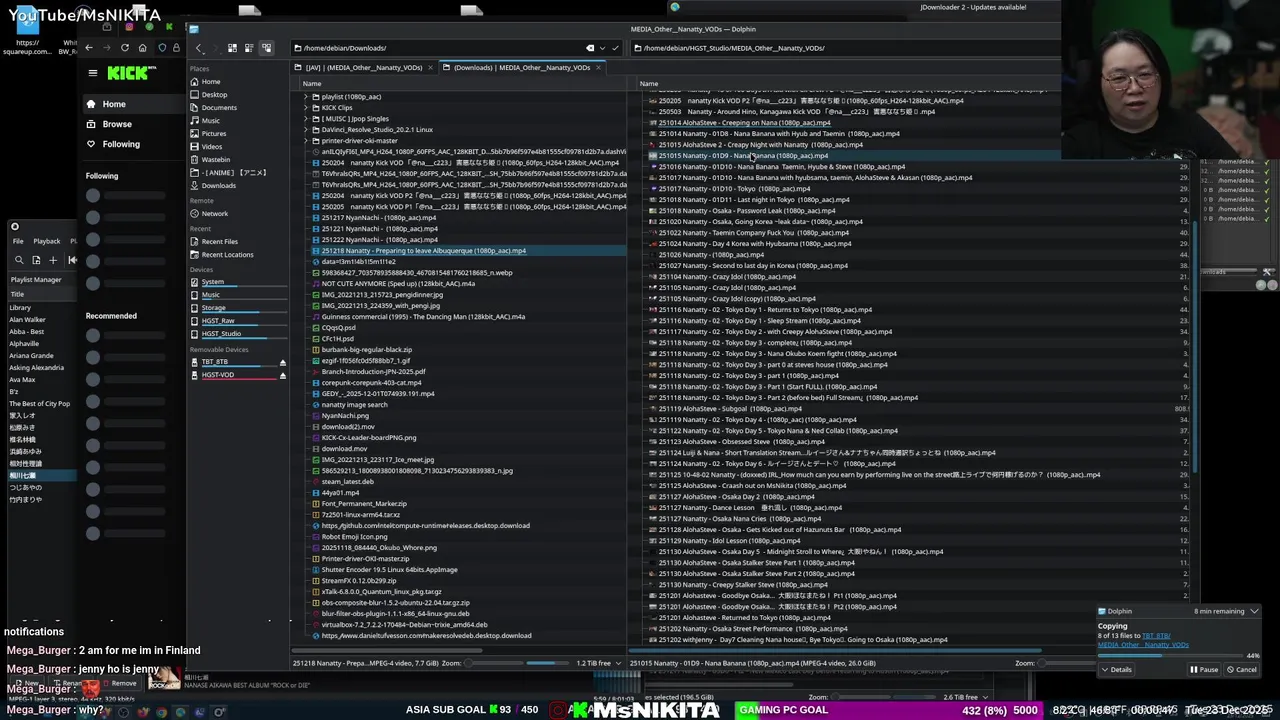Expand the playlist (1080p_aac) folder
The width and height of the screenshot is (1280, 720).
click(305, 97)
